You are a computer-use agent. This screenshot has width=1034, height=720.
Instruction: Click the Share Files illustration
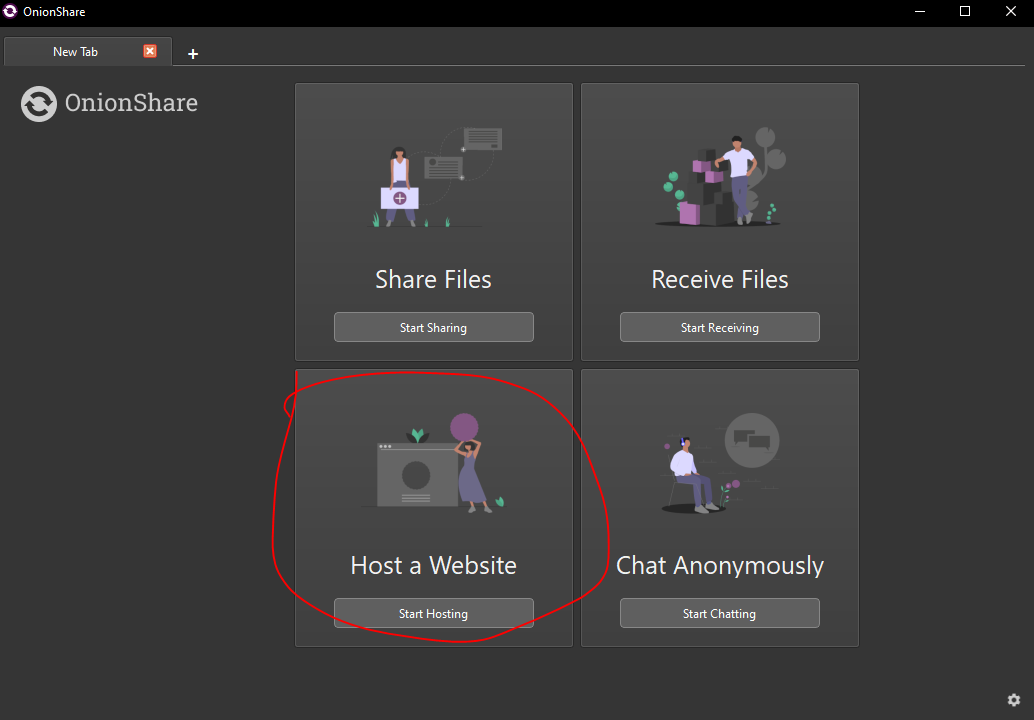tap(435, 177)
